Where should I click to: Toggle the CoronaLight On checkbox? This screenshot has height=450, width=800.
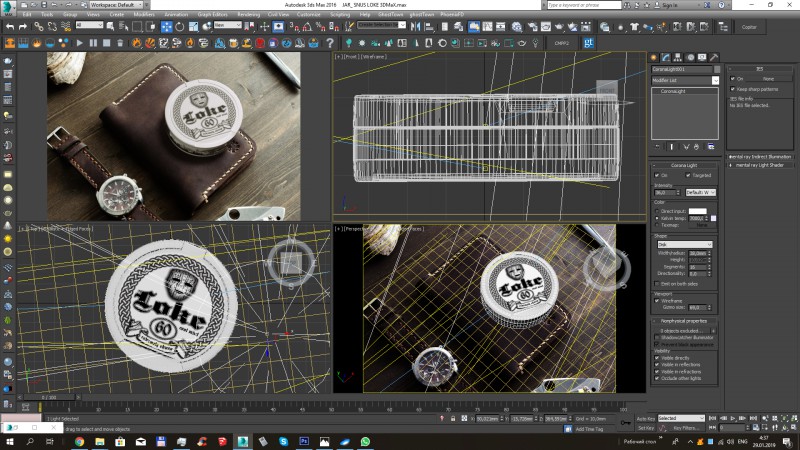point(659,174)
